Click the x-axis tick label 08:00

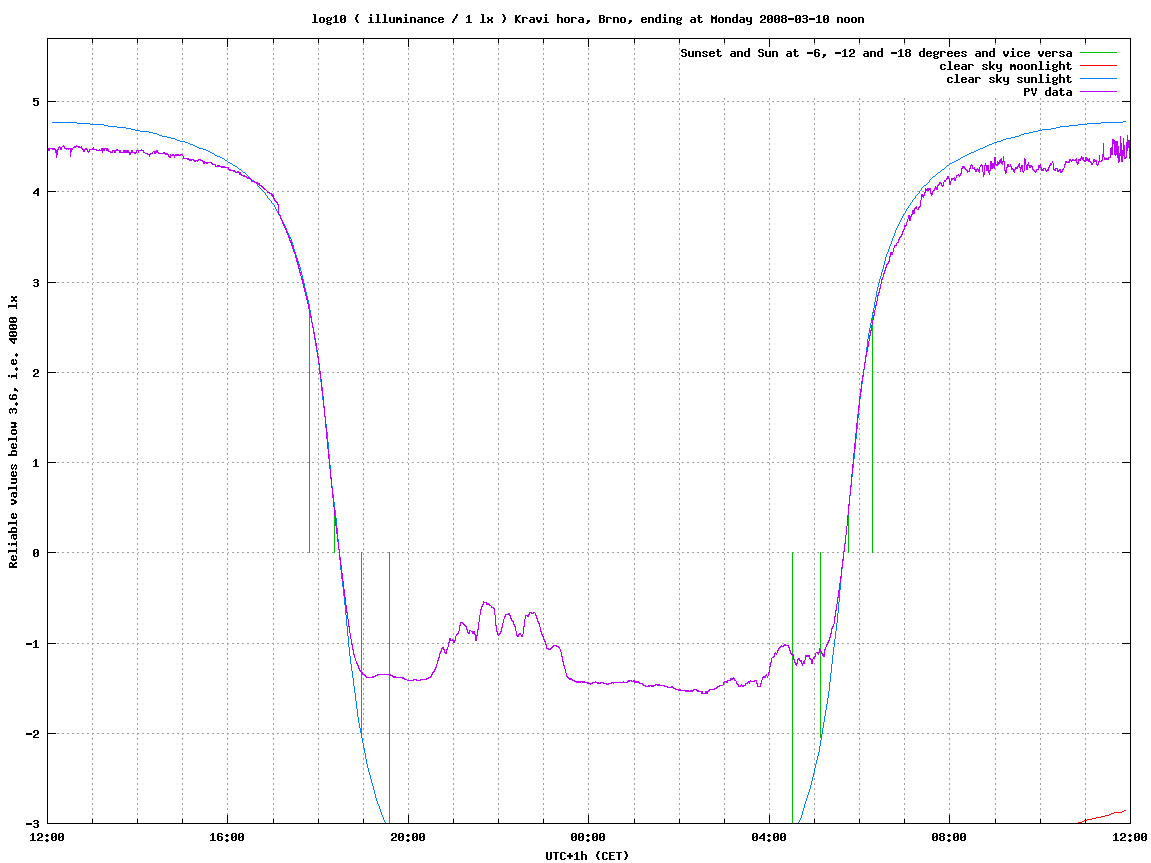(x=950, y=837)
